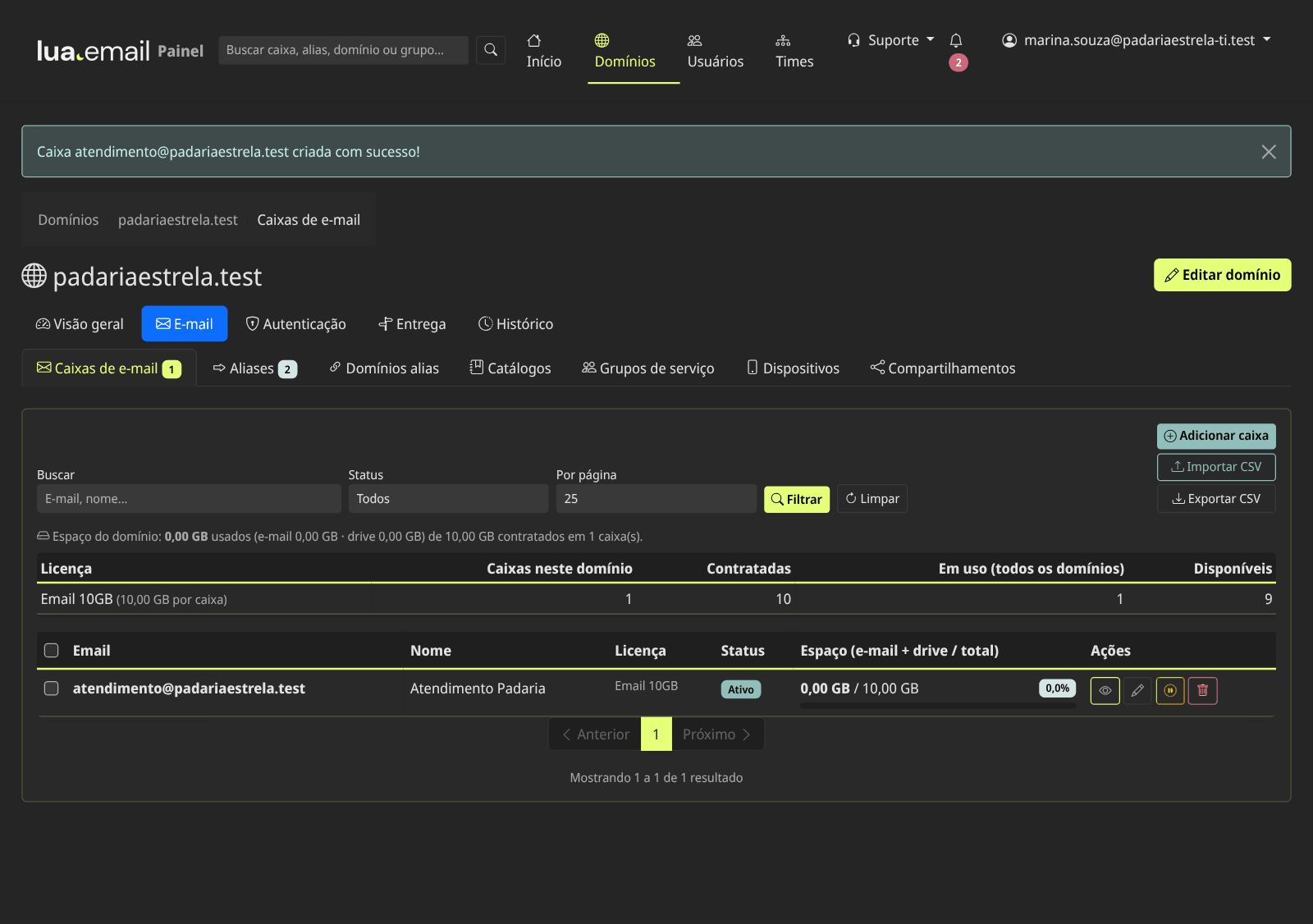Open the Dispositivos sub-tab
Image resolution: width=1313 pixels, height=924 pixels.
794,368
